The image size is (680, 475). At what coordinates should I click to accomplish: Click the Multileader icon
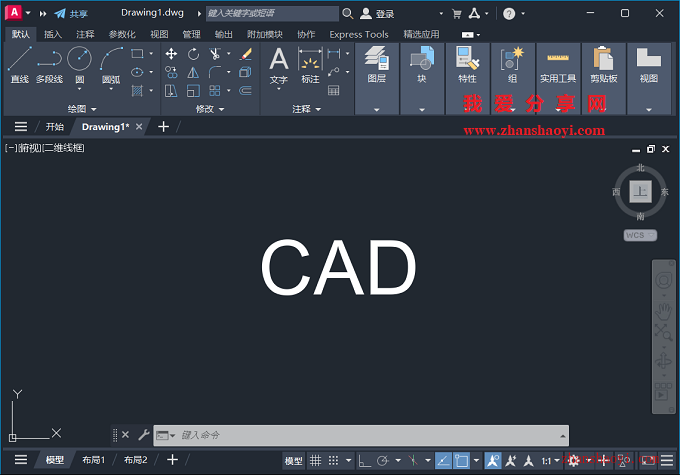334,72
